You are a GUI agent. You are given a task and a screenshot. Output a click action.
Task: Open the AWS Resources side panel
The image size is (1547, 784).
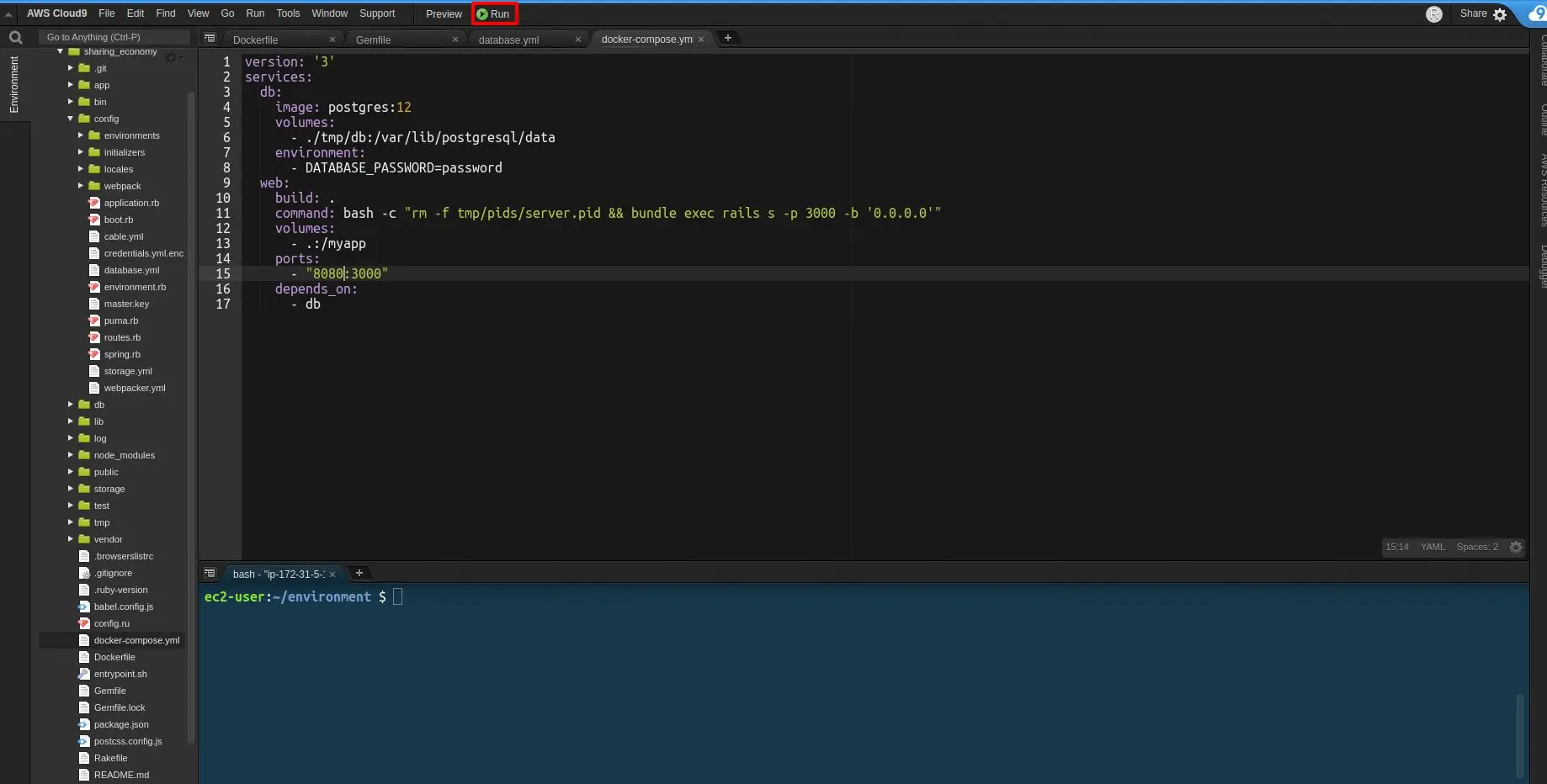coord(1543,190)
